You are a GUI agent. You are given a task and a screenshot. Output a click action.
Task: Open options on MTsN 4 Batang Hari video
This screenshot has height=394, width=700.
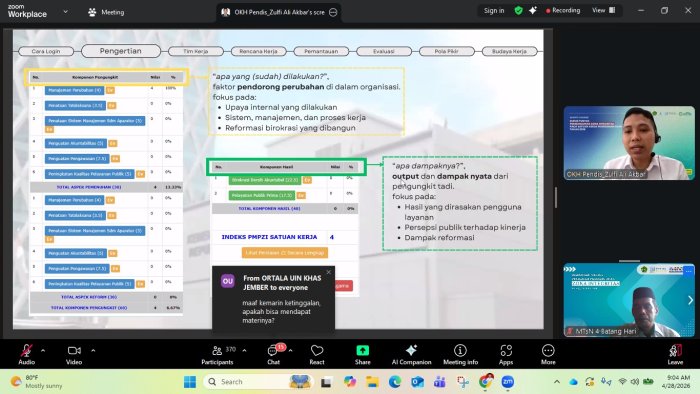688,271
